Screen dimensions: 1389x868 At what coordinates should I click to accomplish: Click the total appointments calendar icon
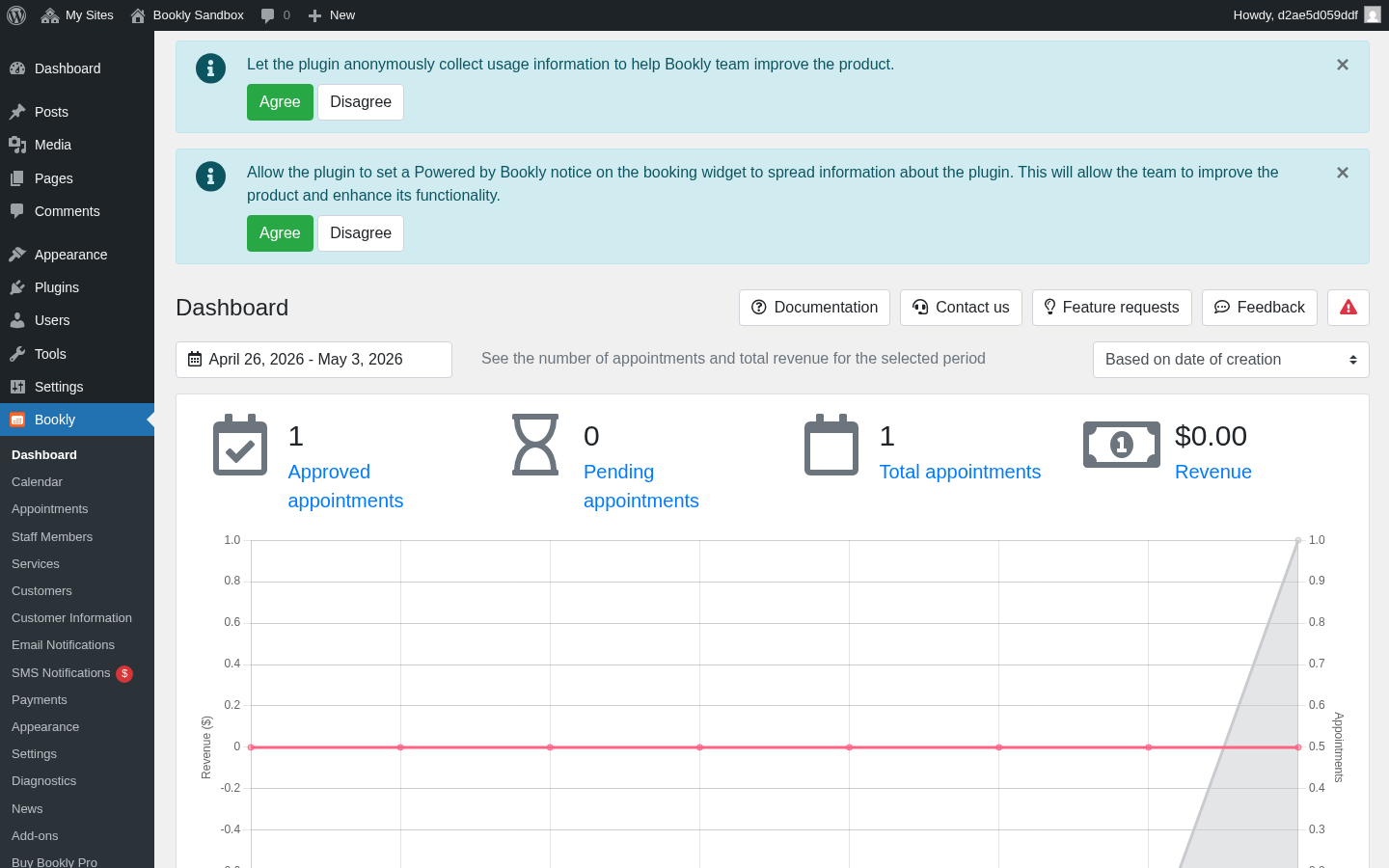click(x=831, y=445)
